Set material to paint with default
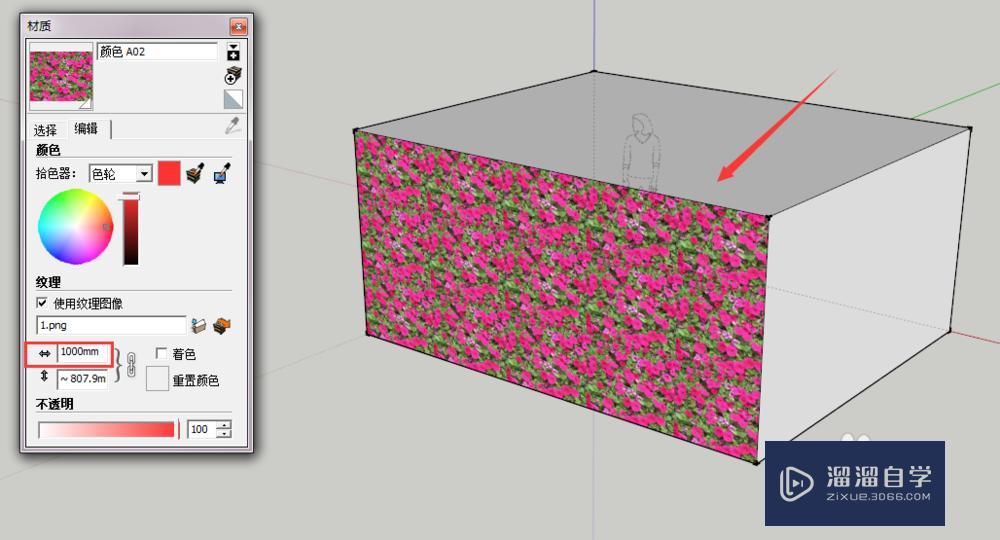Screen dimensions: 1000x540 233,99
